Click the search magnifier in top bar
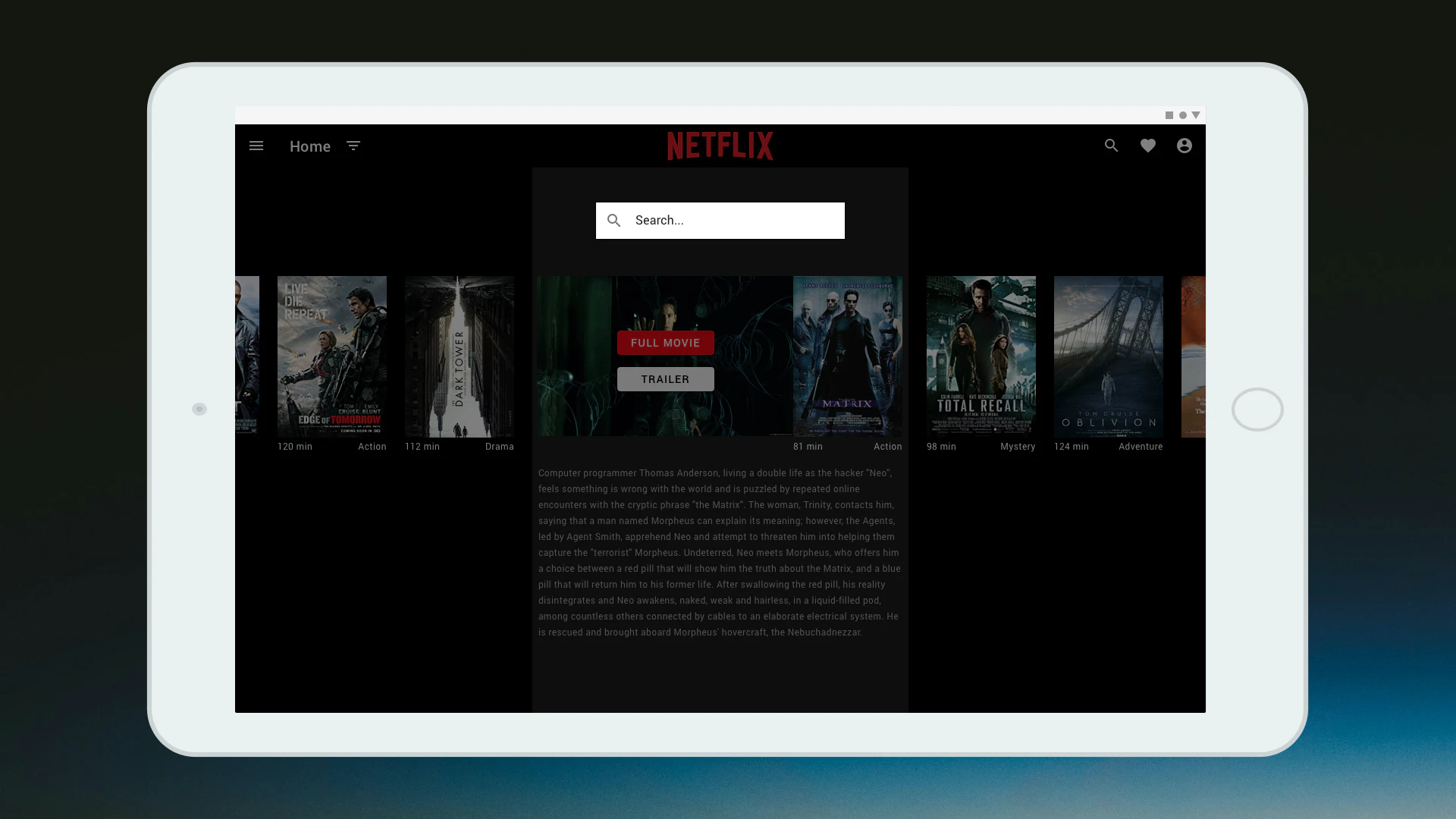Viewport: 1456px width, 819px height. (1111, 146)
